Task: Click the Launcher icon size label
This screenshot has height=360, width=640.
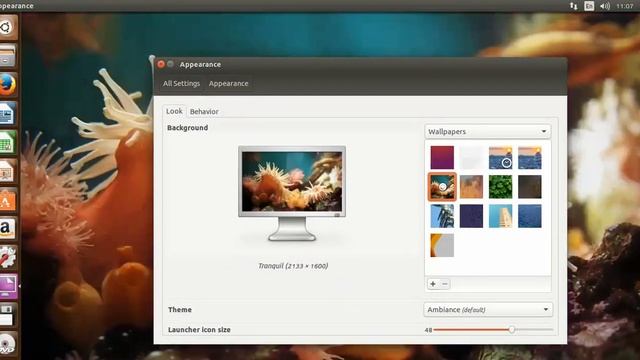Action: [x=199, y=329]
